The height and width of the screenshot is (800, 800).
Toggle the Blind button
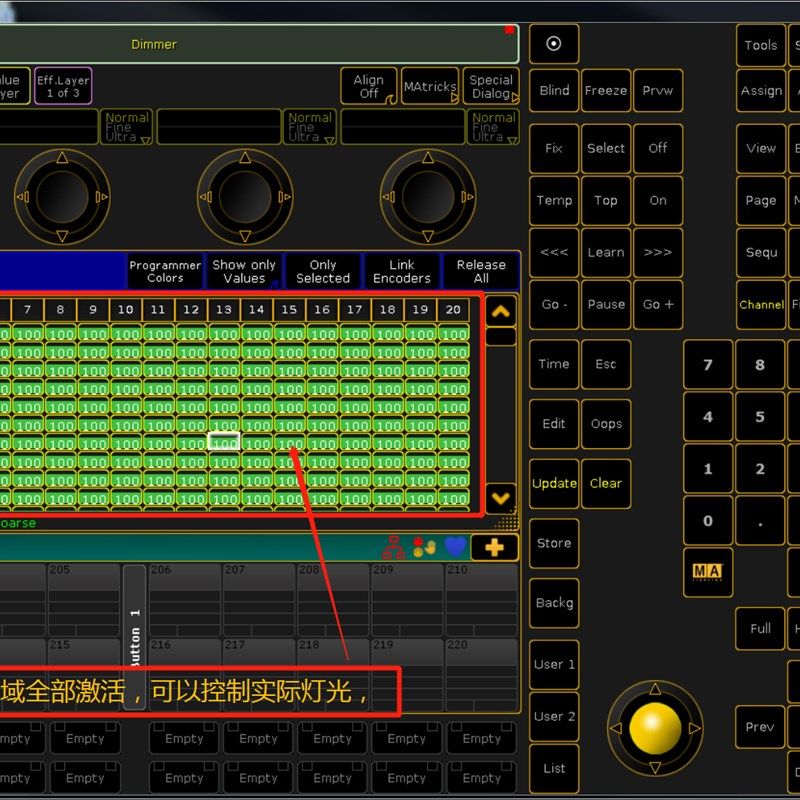point(554,91)
